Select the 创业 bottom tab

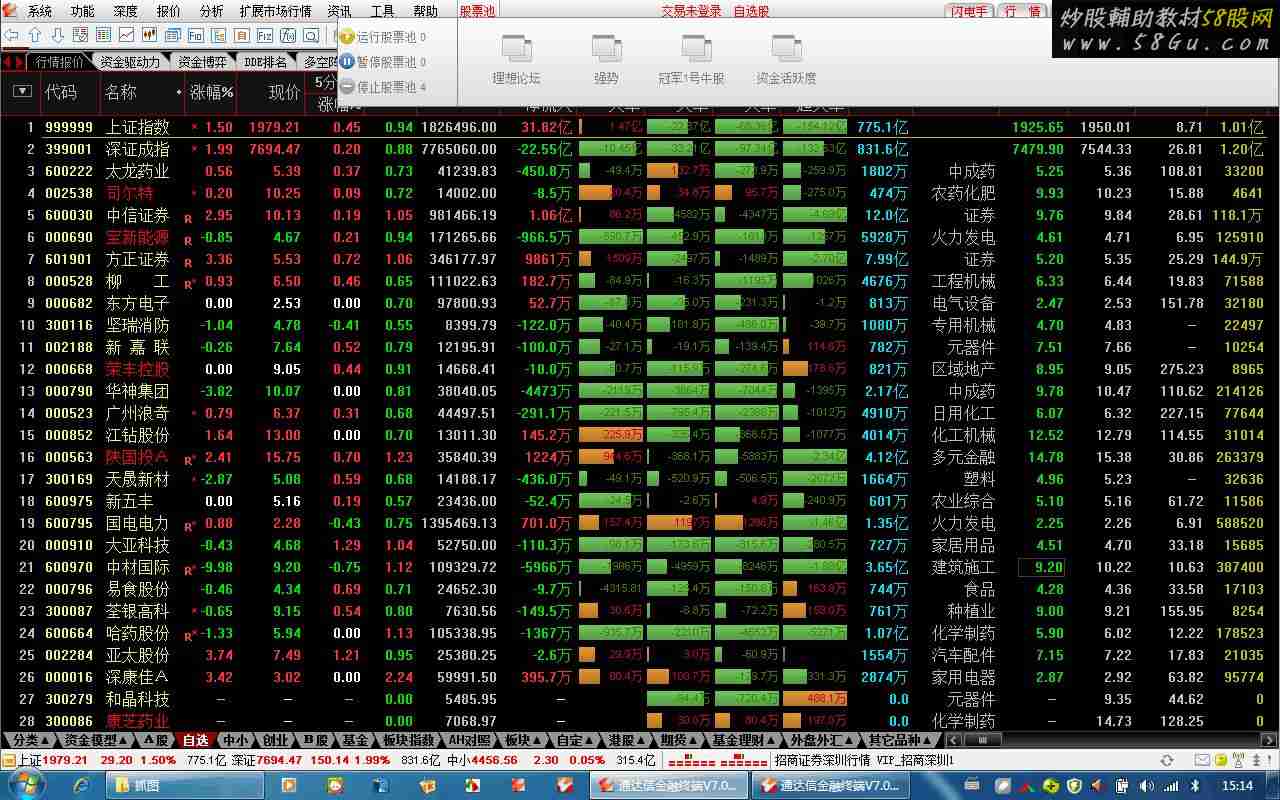[274, 740]
